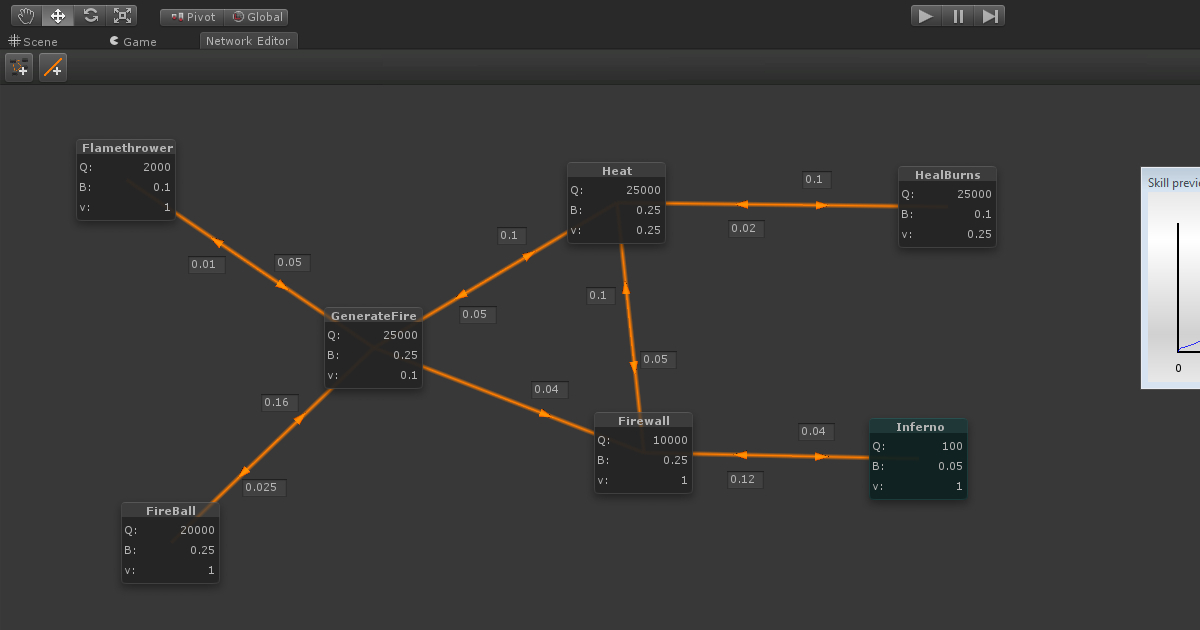Click the add node icon
This screenshot has height=630, width=1200.
[19, 67]
